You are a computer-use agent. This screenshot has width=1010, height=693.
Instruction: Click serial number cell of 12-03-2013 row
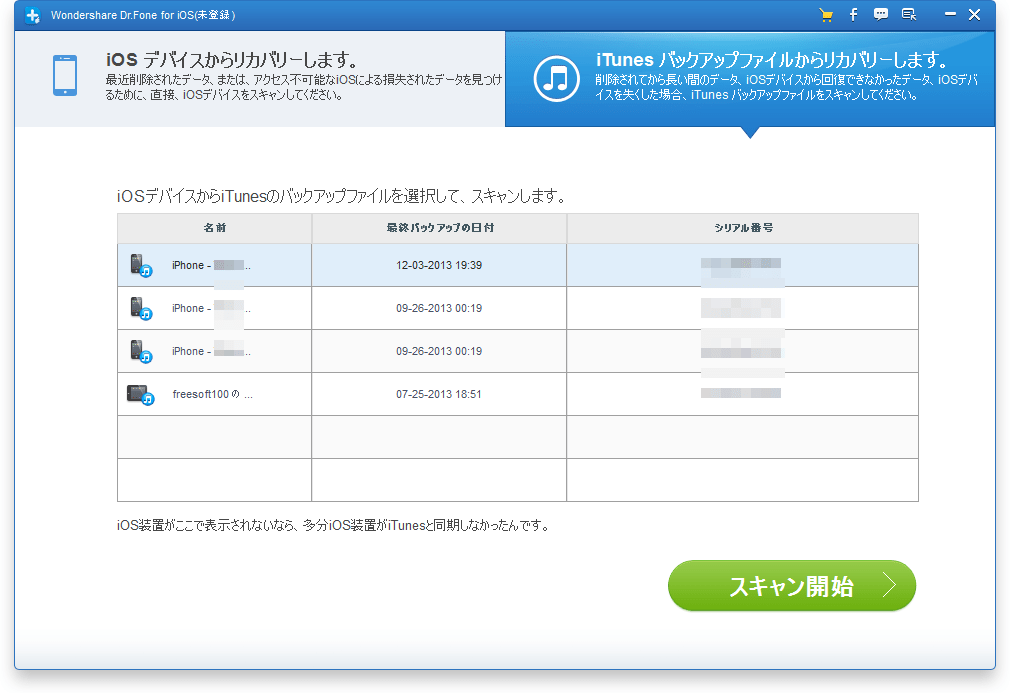(743, 265)
